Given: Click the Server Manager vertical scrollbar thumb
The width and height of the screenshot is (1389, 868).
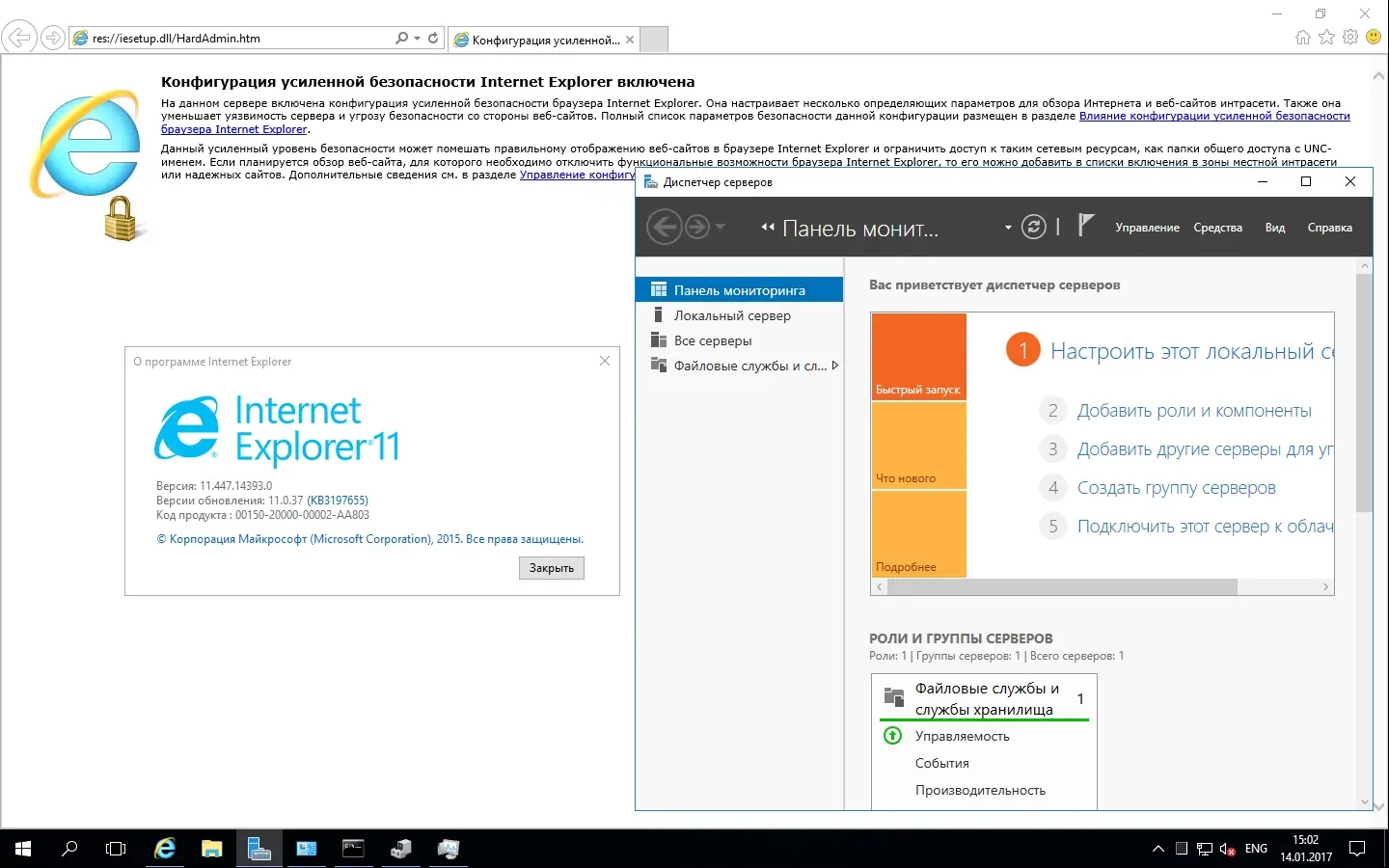Looking at the screenshot, I should click(1364, 393).
